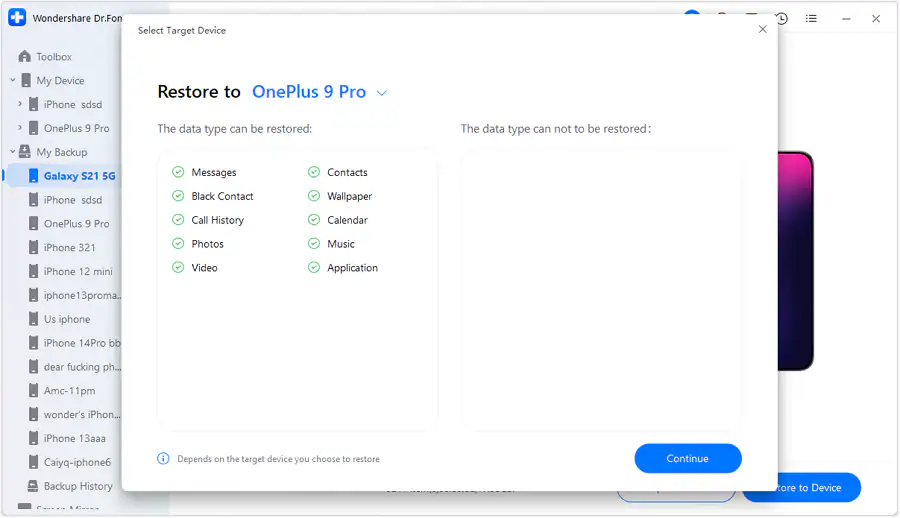Image resolution: width=900 pixels, height=518 pixels.
Task: Open the list menu icon in title bar
Action: pyautogui.click(x=811, y=18)
